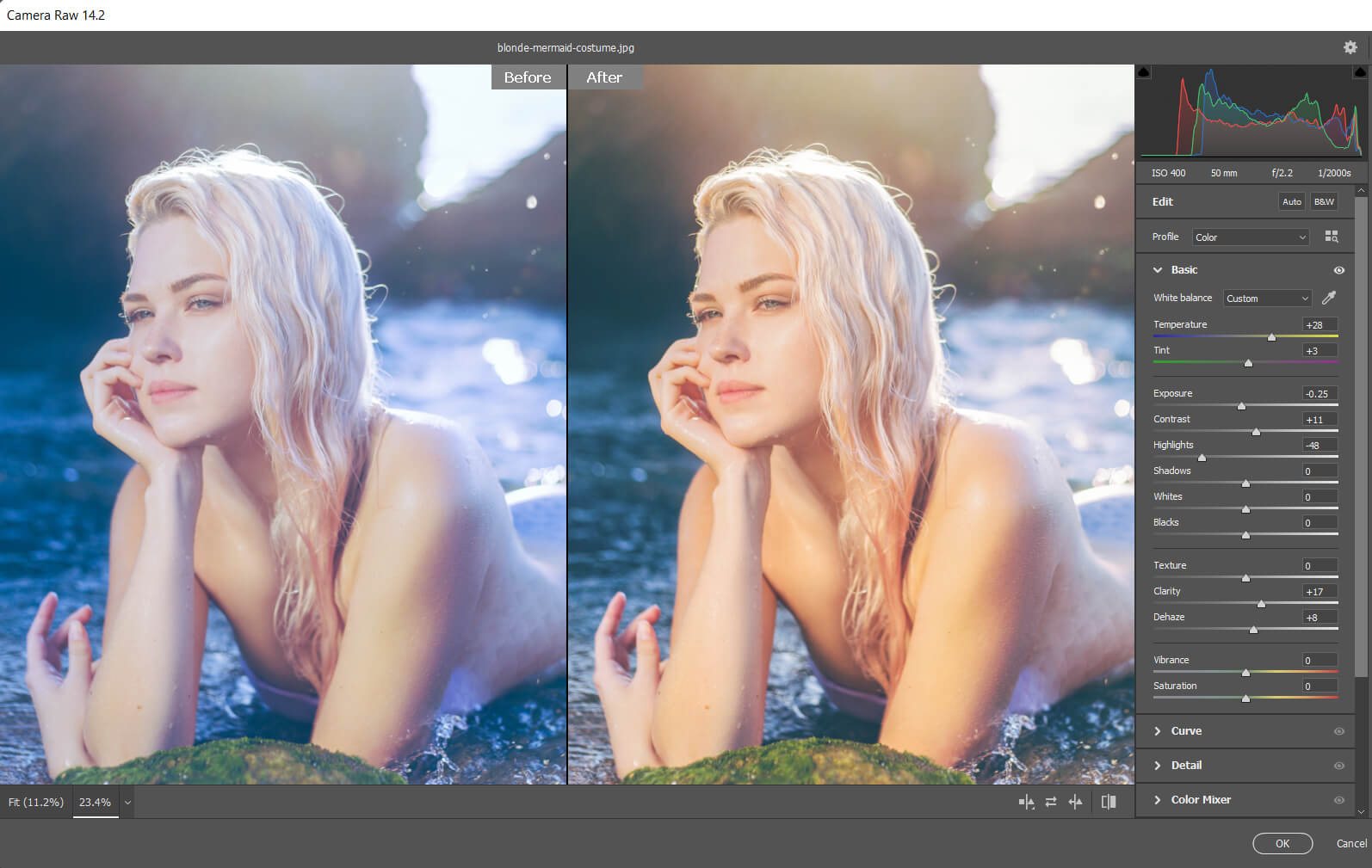Toggle the split before/after preview icon
The width and height of the screenshot is (1372, 868).
1109,802
